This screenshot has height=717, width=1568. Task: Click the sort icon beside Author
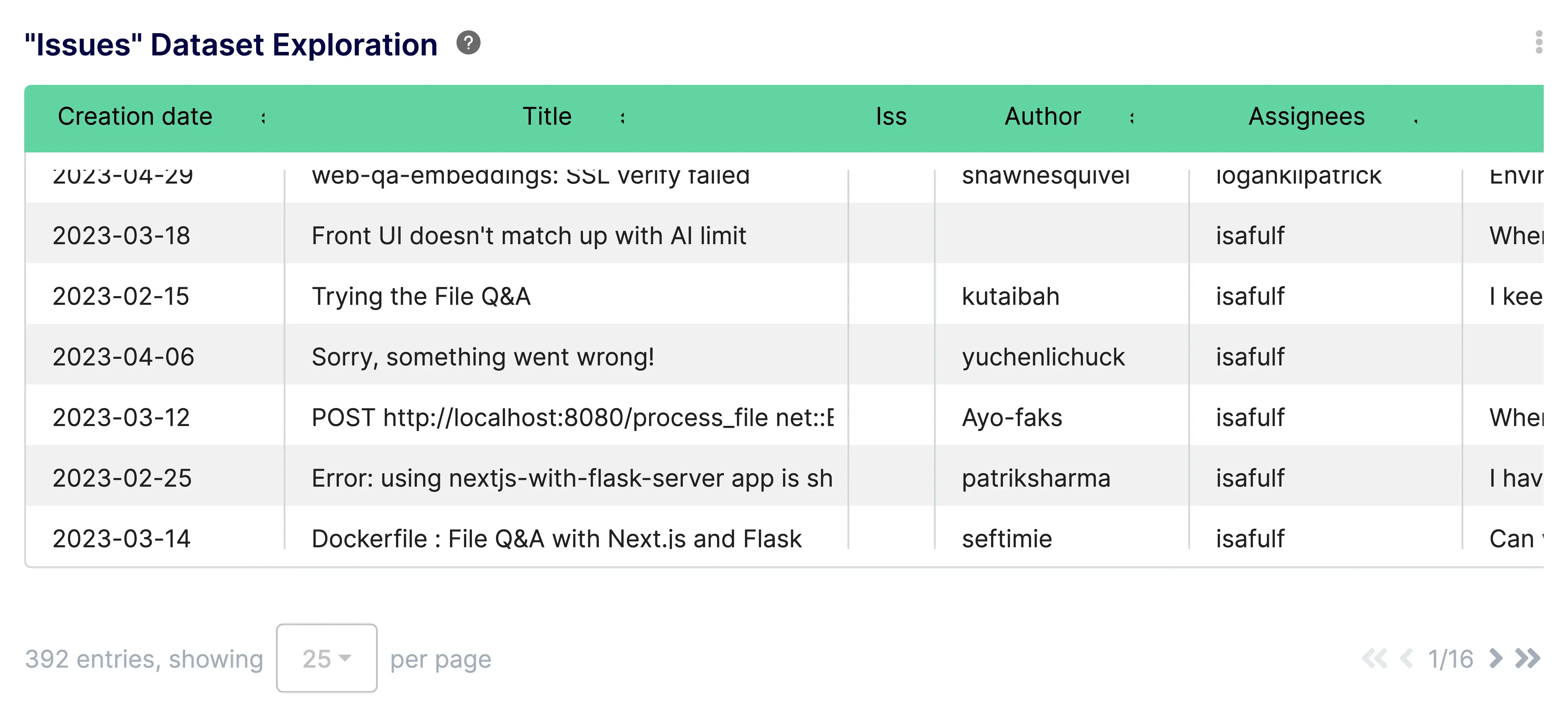pyautogui.click(x=1132, y=118)
